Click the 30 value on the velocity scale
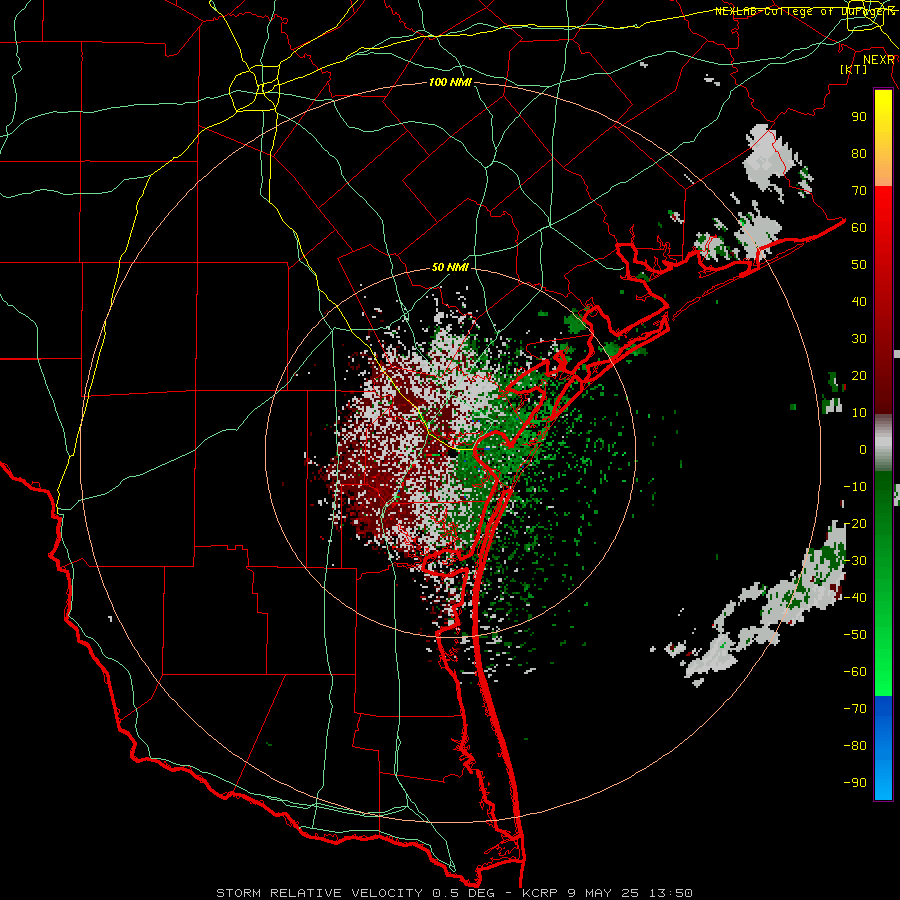This screenshot has width=900, height=900. pyautogui.click(x=859, y=339)
